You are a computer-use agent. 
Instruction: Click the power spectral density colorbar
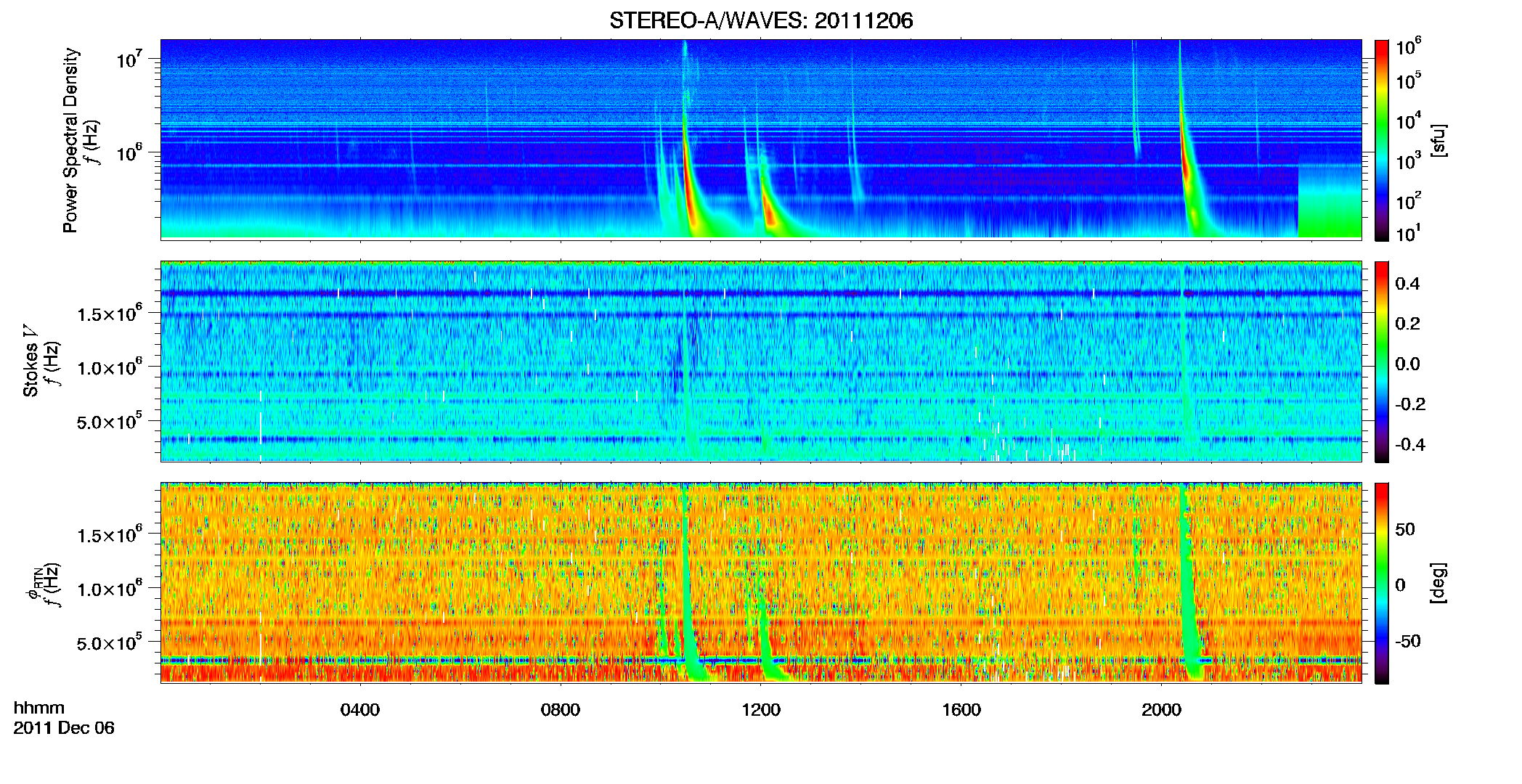(x=1381, y=140)
